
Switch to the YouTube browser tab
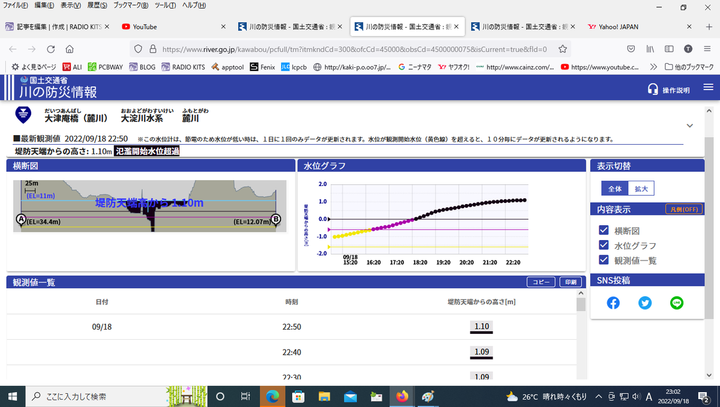[x=165, y=26]
